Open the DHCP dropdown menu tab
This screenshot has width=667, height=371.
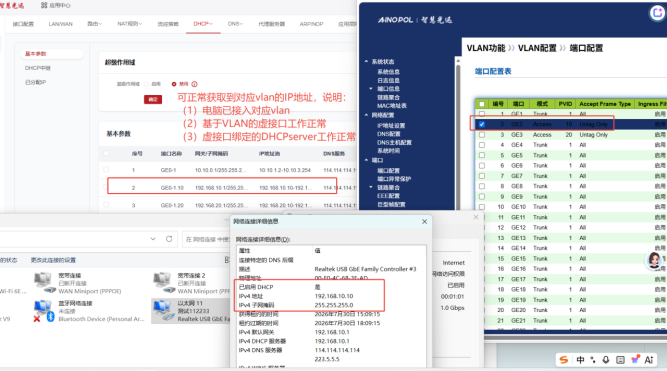click(x=203, y=24)
